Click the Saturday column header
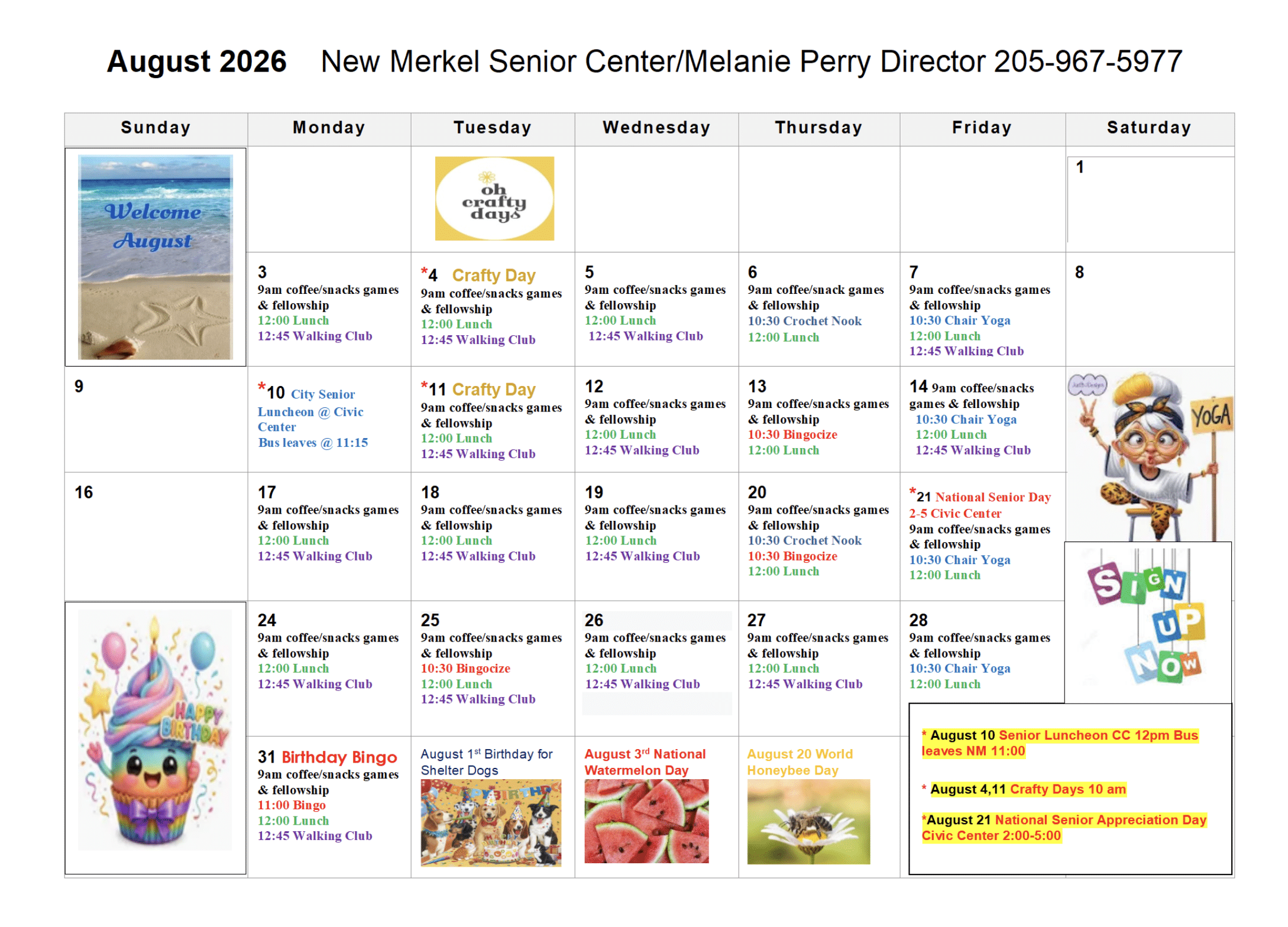 tap(1149, 128)
